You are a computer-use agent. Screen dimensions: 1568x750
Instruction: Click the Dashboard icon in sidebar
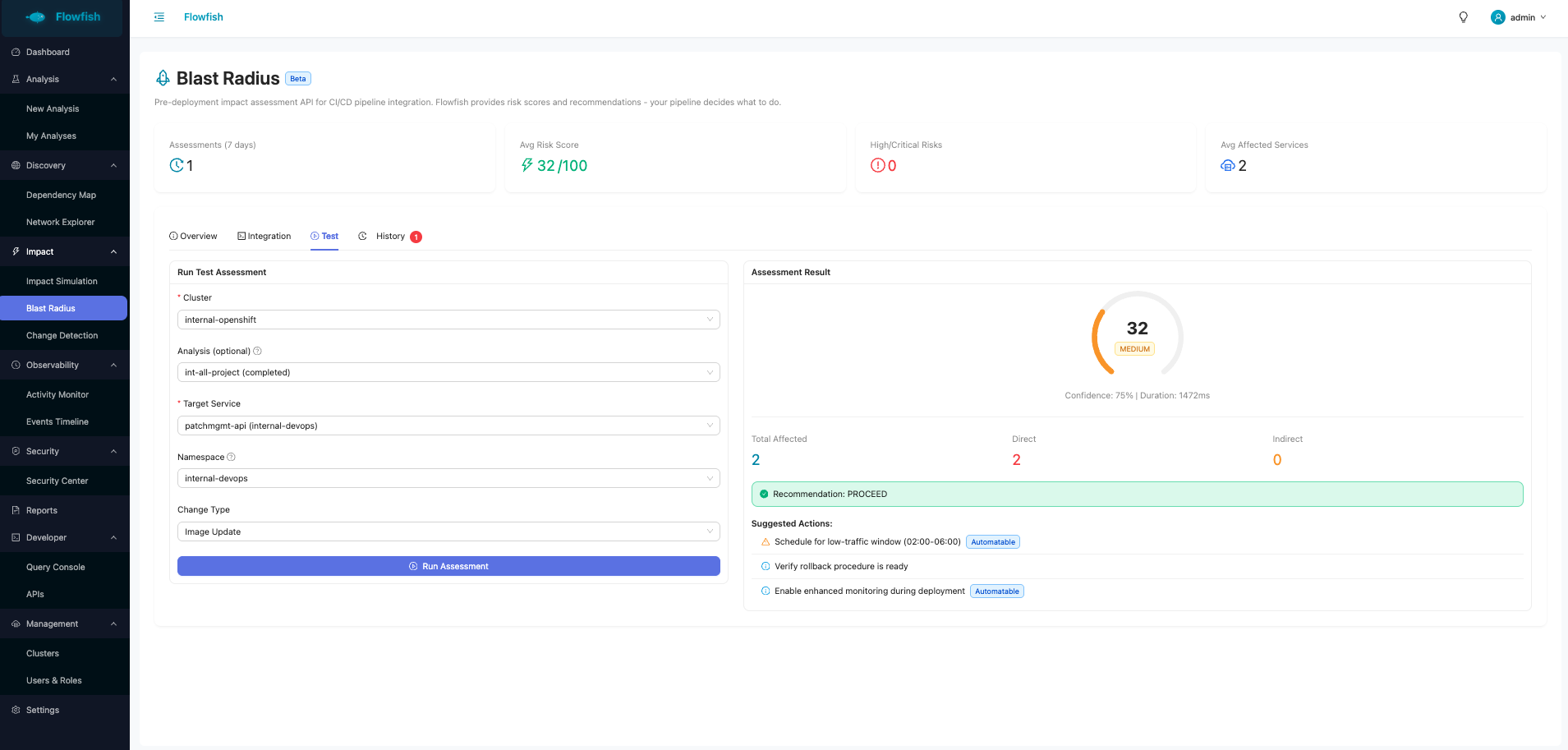(16, 52)
